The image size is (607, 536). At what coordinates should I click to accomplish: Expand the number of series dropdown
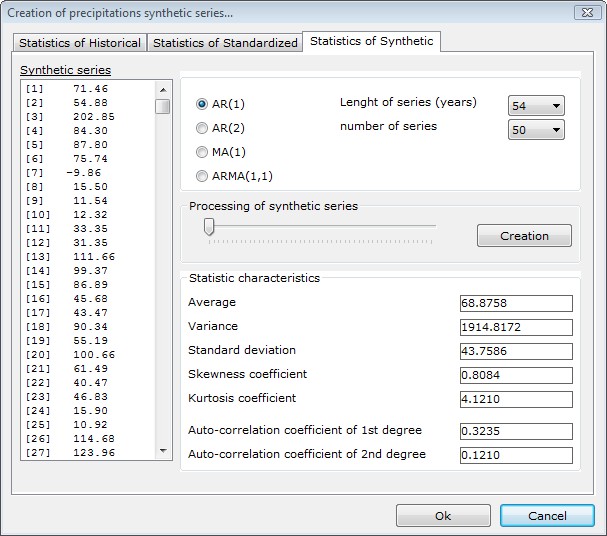coord(537,130)
